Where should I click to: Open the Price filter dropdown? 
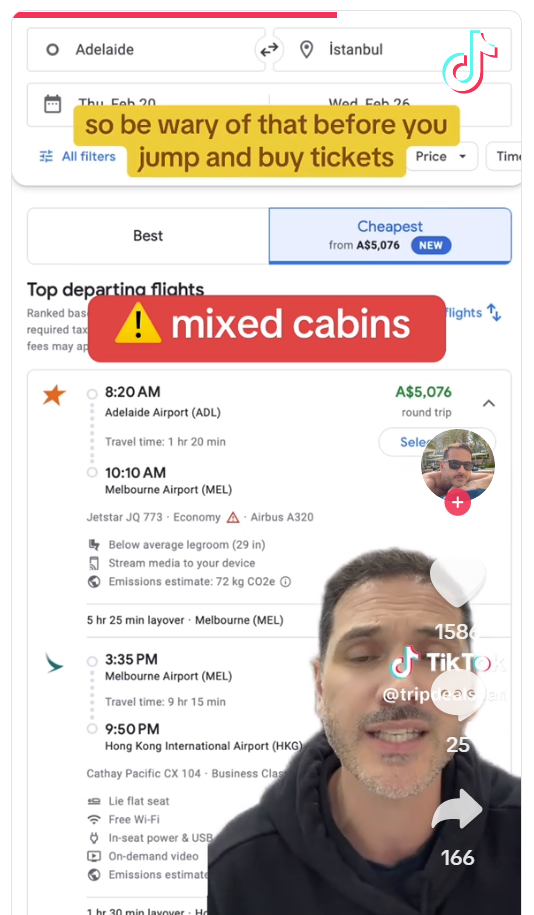point(442,156)
